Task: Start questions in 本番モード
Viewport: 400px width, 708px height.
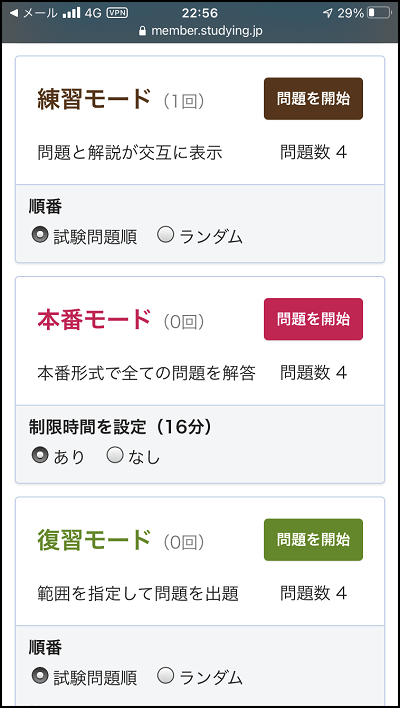Action: point(313,319)
